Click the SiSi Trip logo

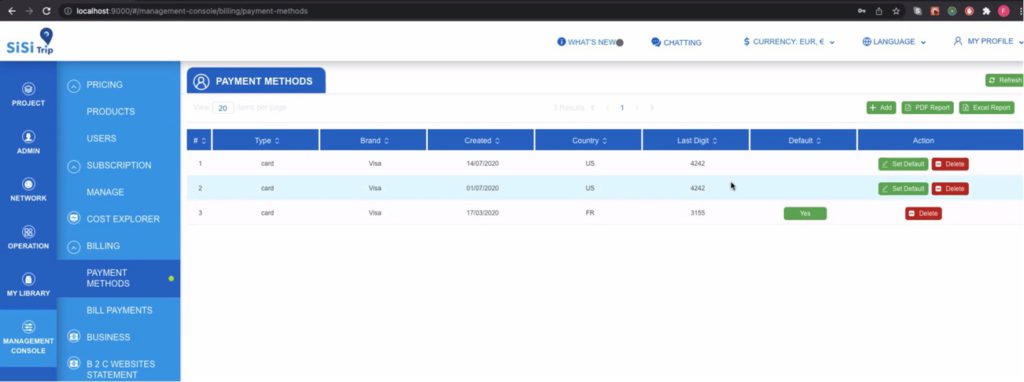tap(30, 42)
